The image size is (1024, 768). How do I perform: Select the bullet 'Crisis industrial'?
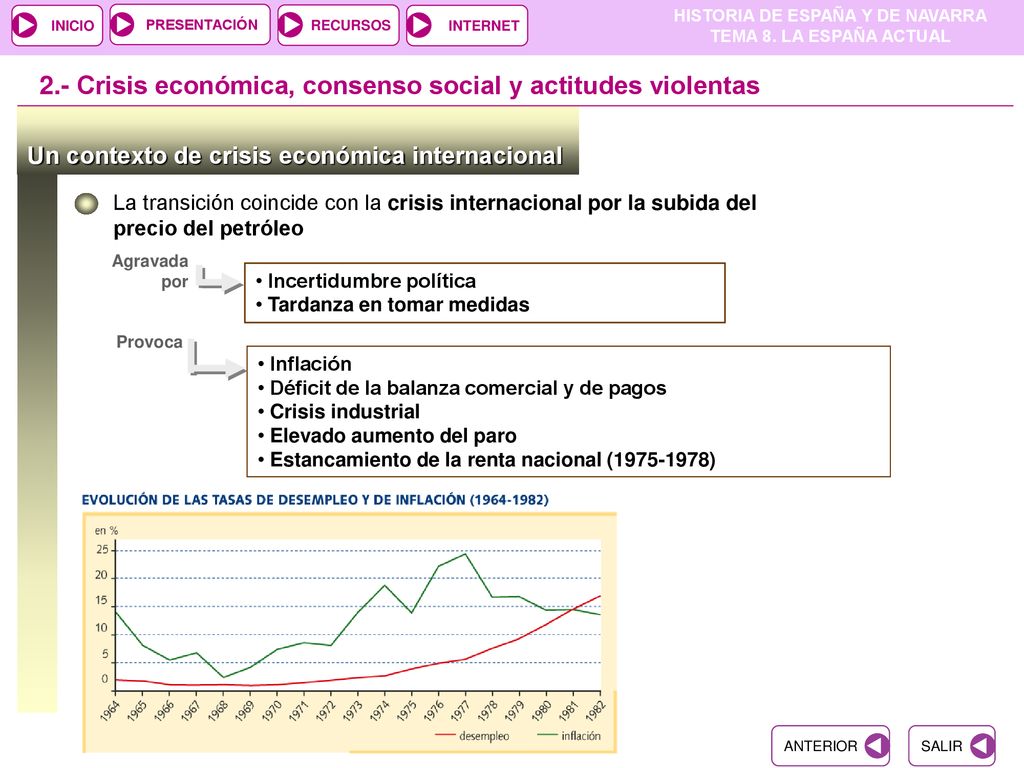point(345,412)
